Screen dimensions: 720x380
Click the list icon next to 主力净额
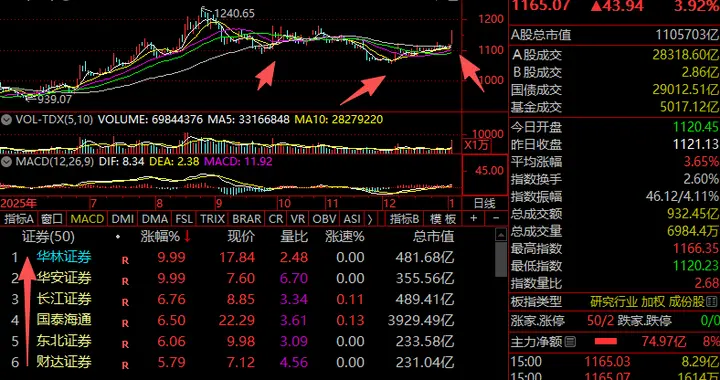pyautogui.click(x=570, y=341)
